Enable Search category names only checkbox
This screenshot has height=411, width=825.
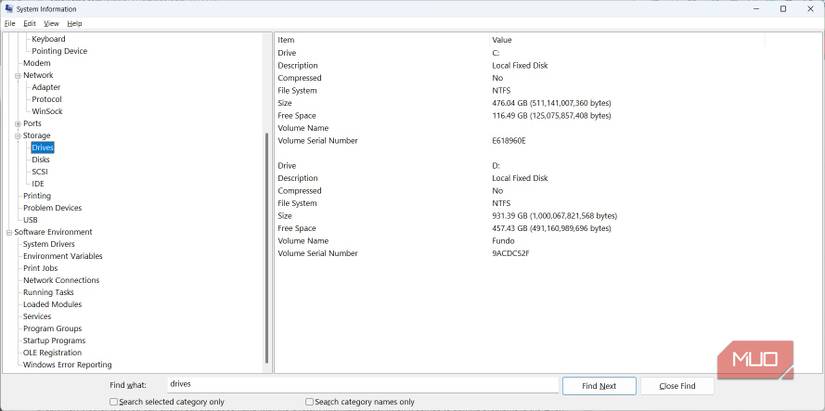coord(309,402)
